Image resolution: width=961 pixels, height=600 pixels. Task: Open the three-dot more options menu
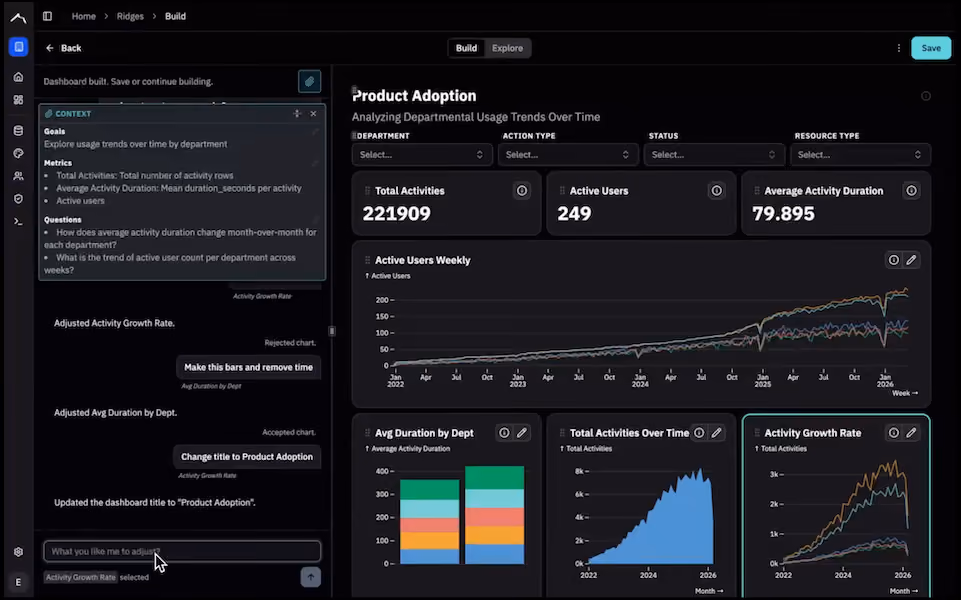(898, 48)
